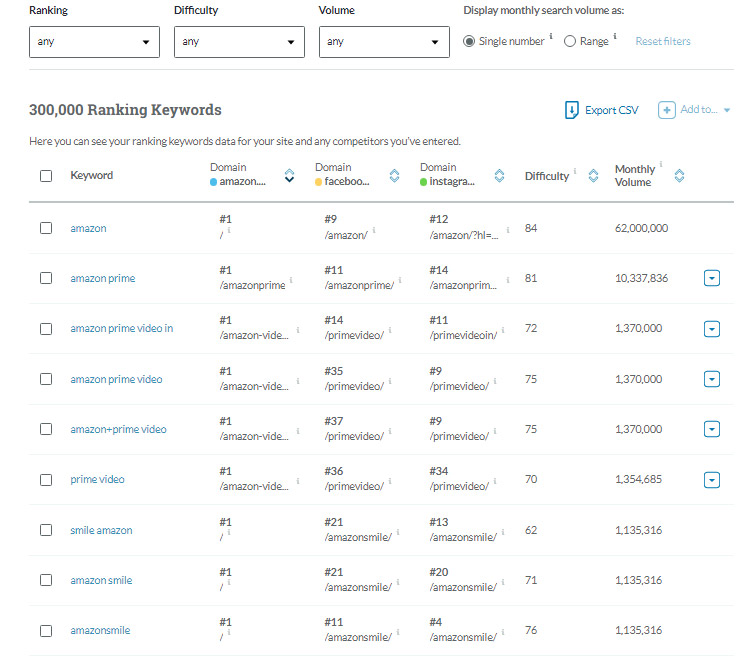Tick the checkbox for amazon prime keyword
This screenshot has height=667, width=750.
coord(46,278)
